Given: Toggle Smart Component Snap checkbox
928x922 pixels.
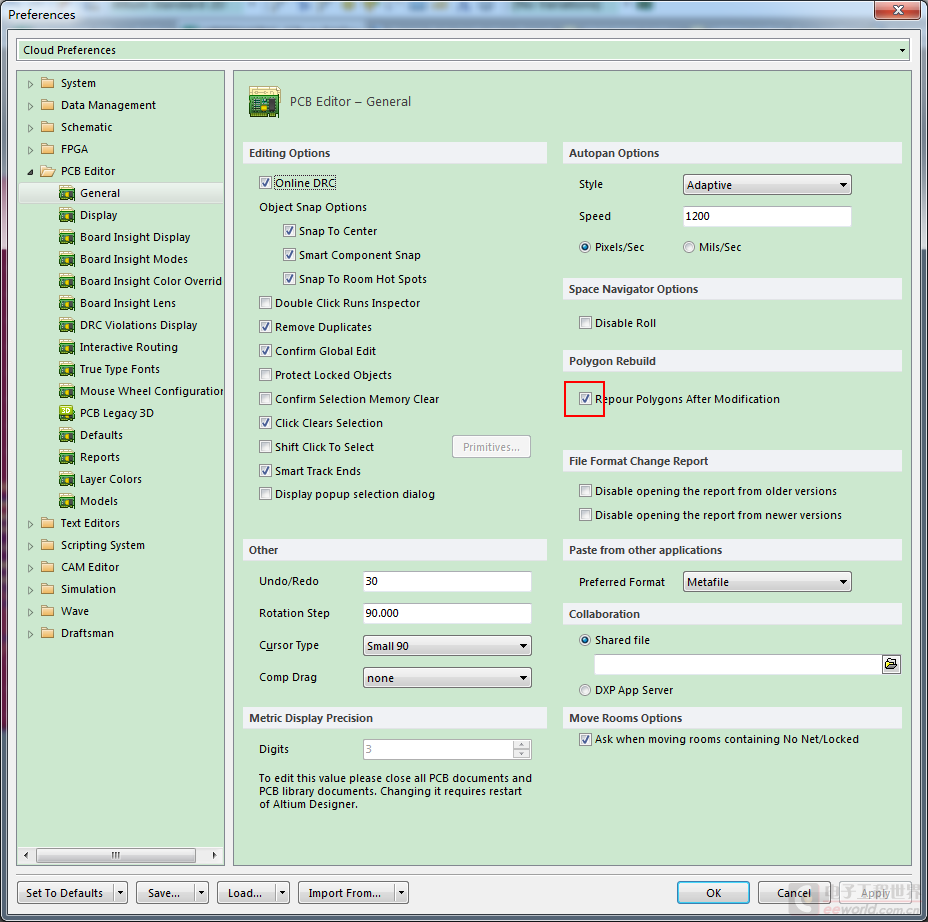Looking at the screenshot, I should coord(289,255).
